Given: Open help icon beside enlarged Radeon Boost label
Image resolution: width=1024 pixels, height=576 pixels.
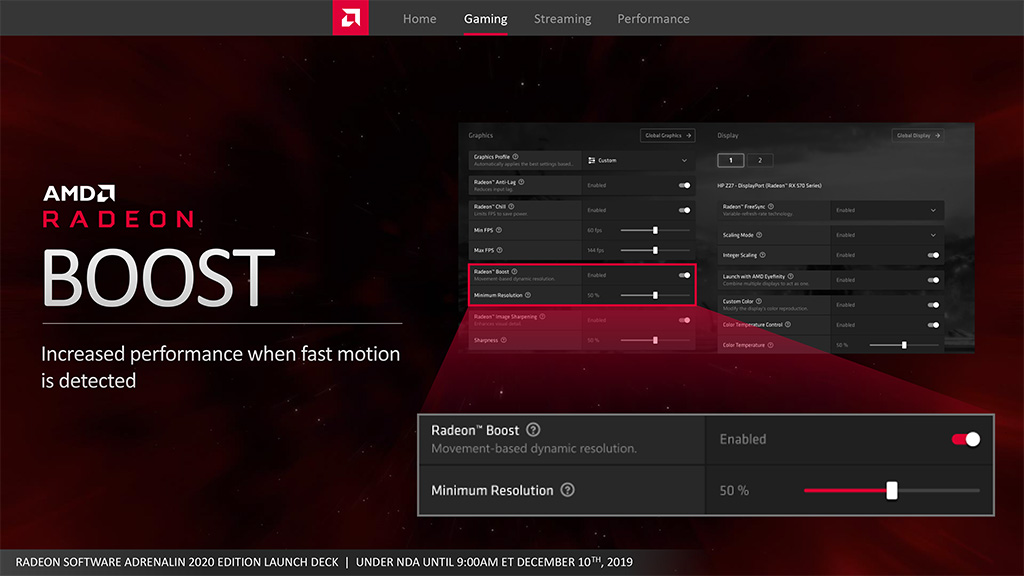Looking at the screenshot, I should pyautogui.click(x=533, y=430).
